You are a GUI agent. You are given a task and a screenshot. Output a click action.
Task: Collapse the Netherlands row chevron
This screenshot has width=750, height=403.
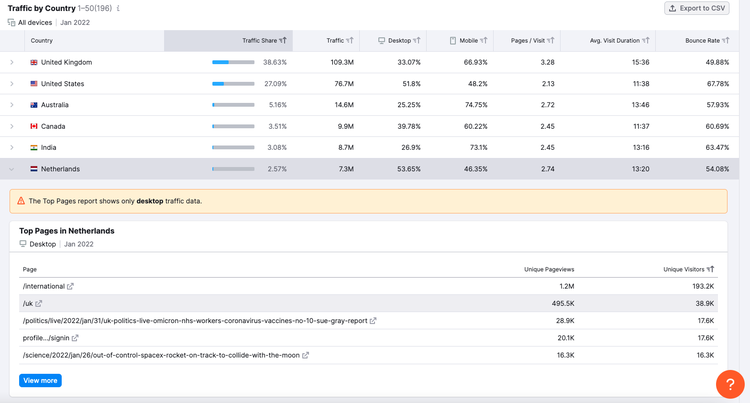[12, 169]
